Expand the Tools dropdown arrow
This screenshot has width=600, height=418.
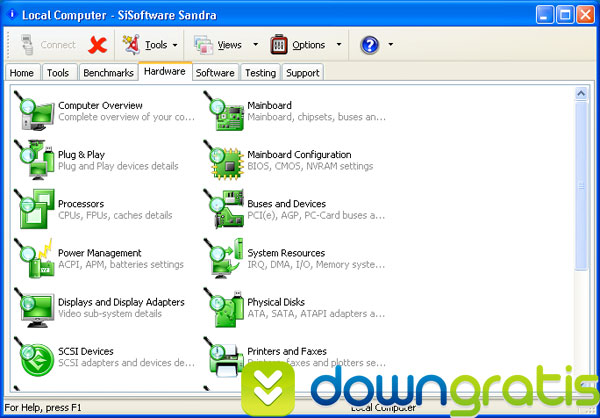175,45
